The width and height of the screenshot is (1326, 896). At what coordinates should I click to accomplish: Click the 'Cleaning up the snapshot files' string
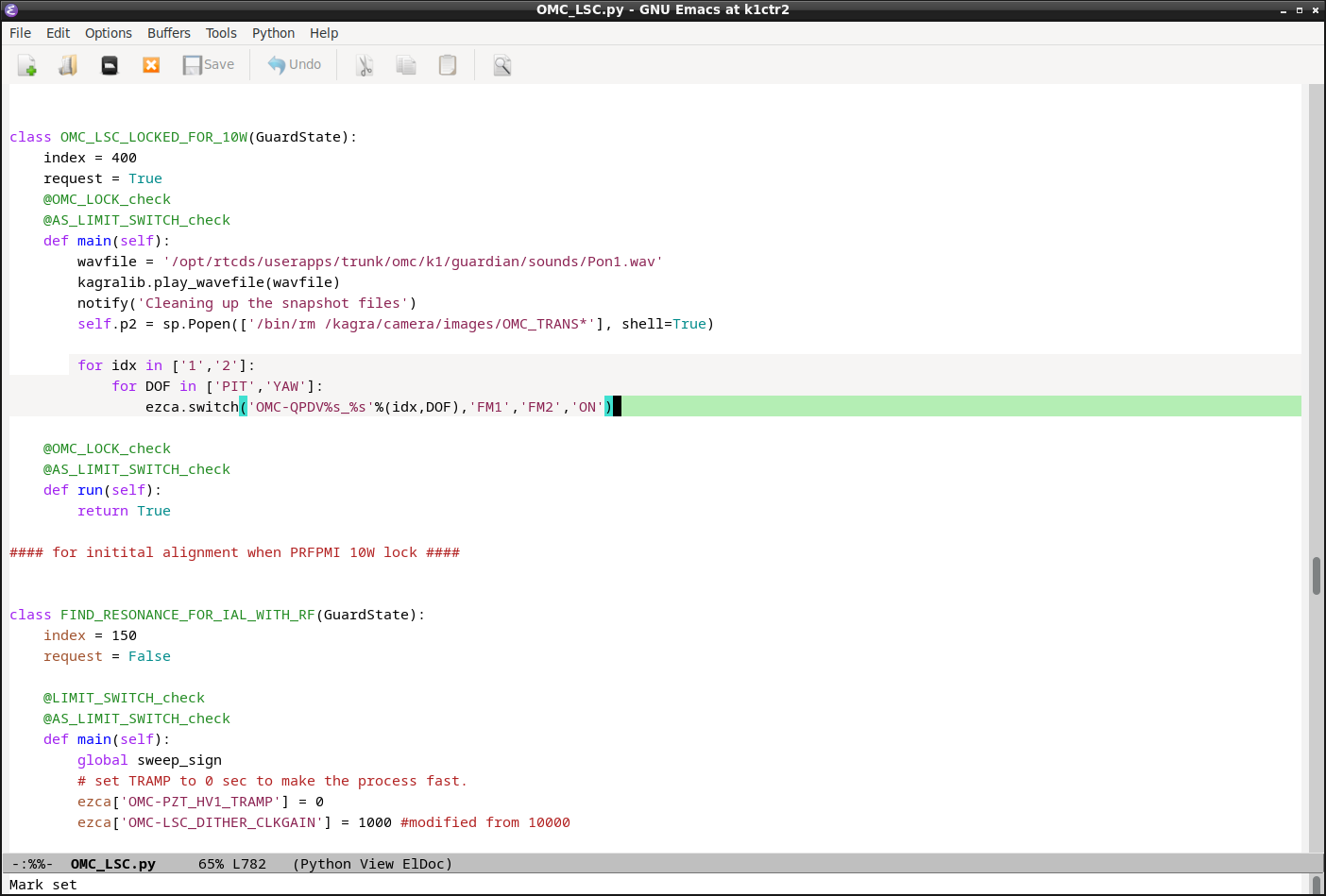point(273,303)
